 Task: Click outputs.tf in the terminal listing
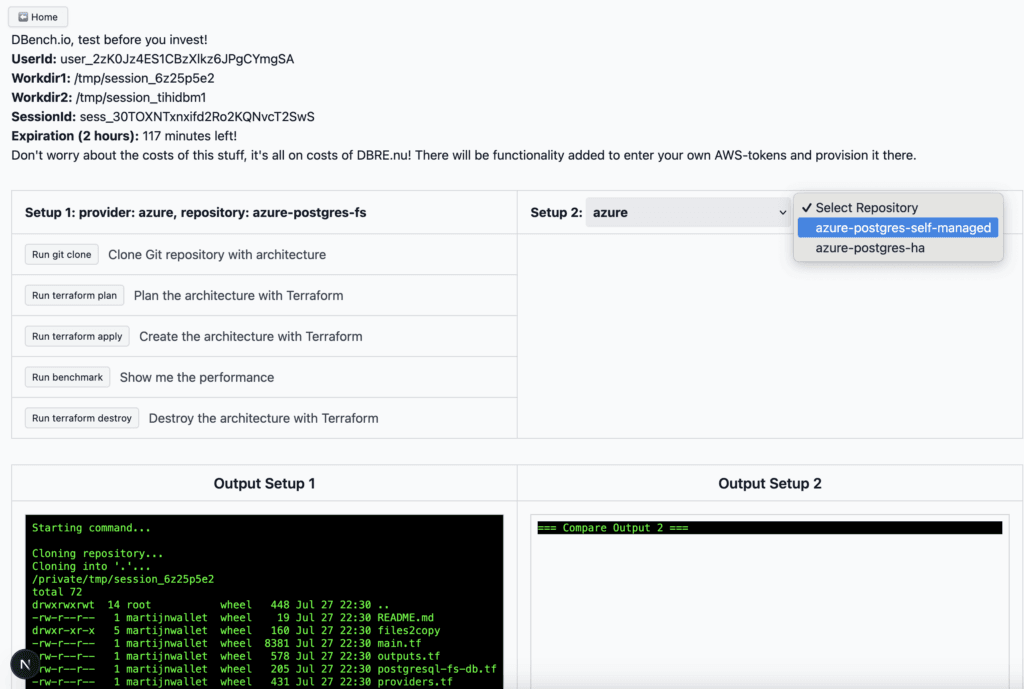[409, 656]
